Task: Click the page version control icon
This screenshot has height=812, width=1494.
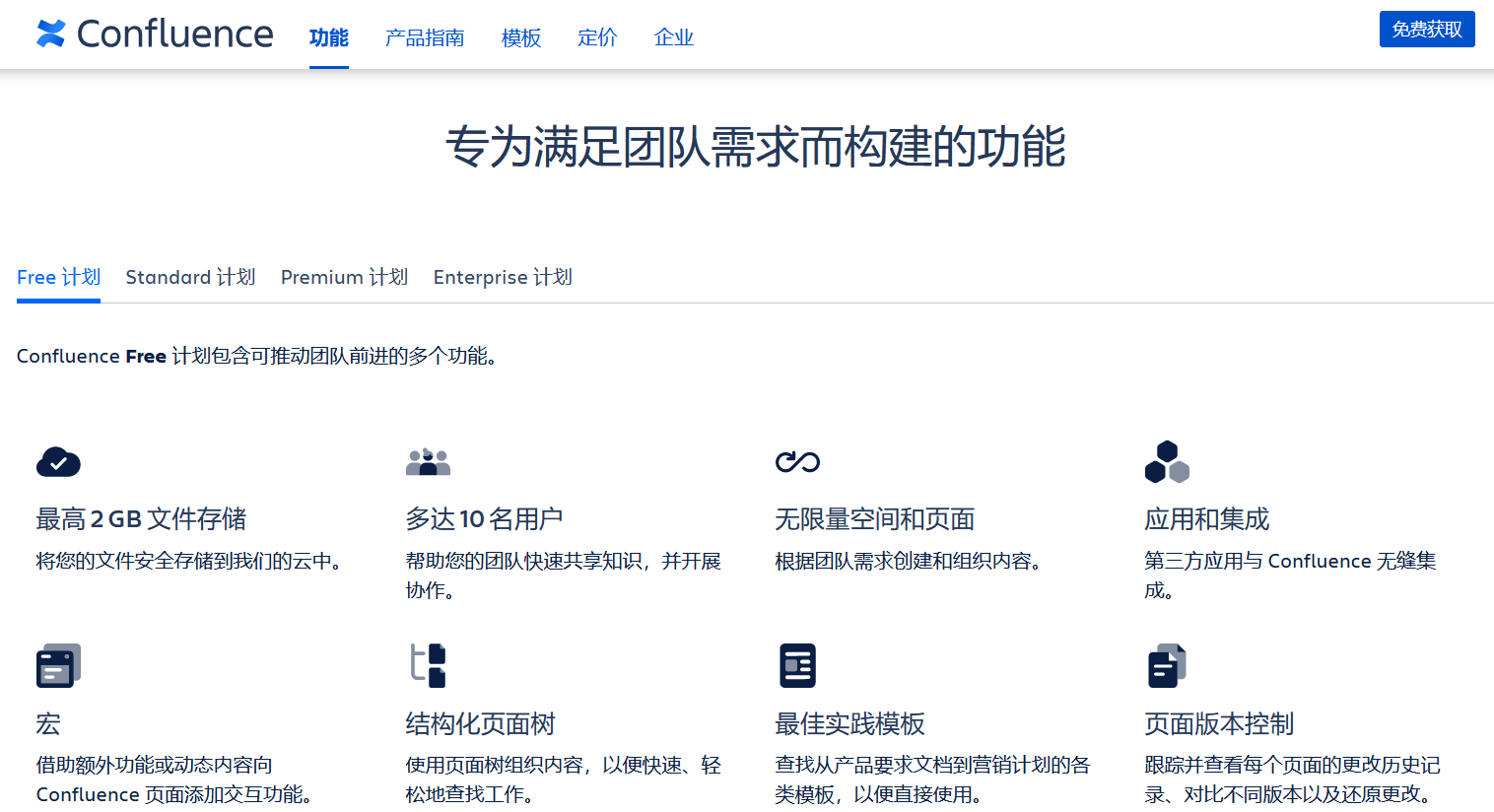Action: click(1167, 665)
